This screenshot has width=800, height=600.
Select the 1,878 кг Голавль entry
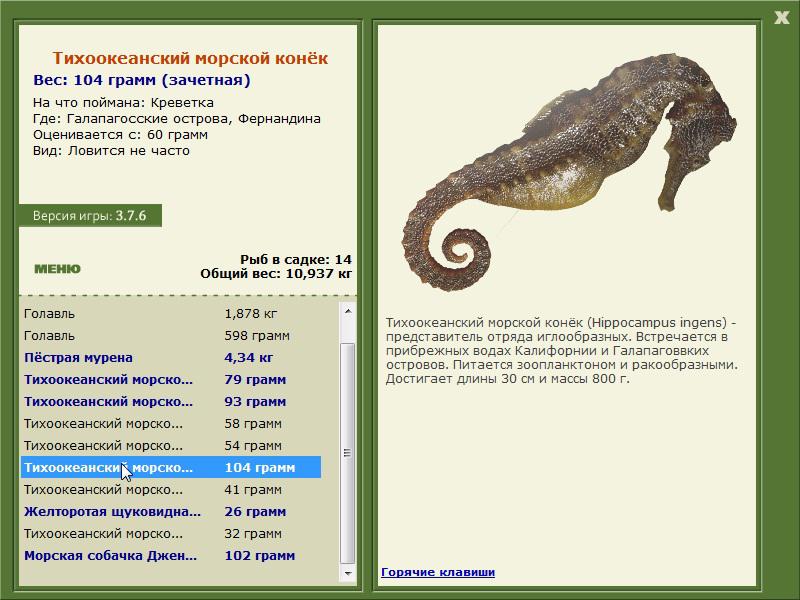coord(171,314)
